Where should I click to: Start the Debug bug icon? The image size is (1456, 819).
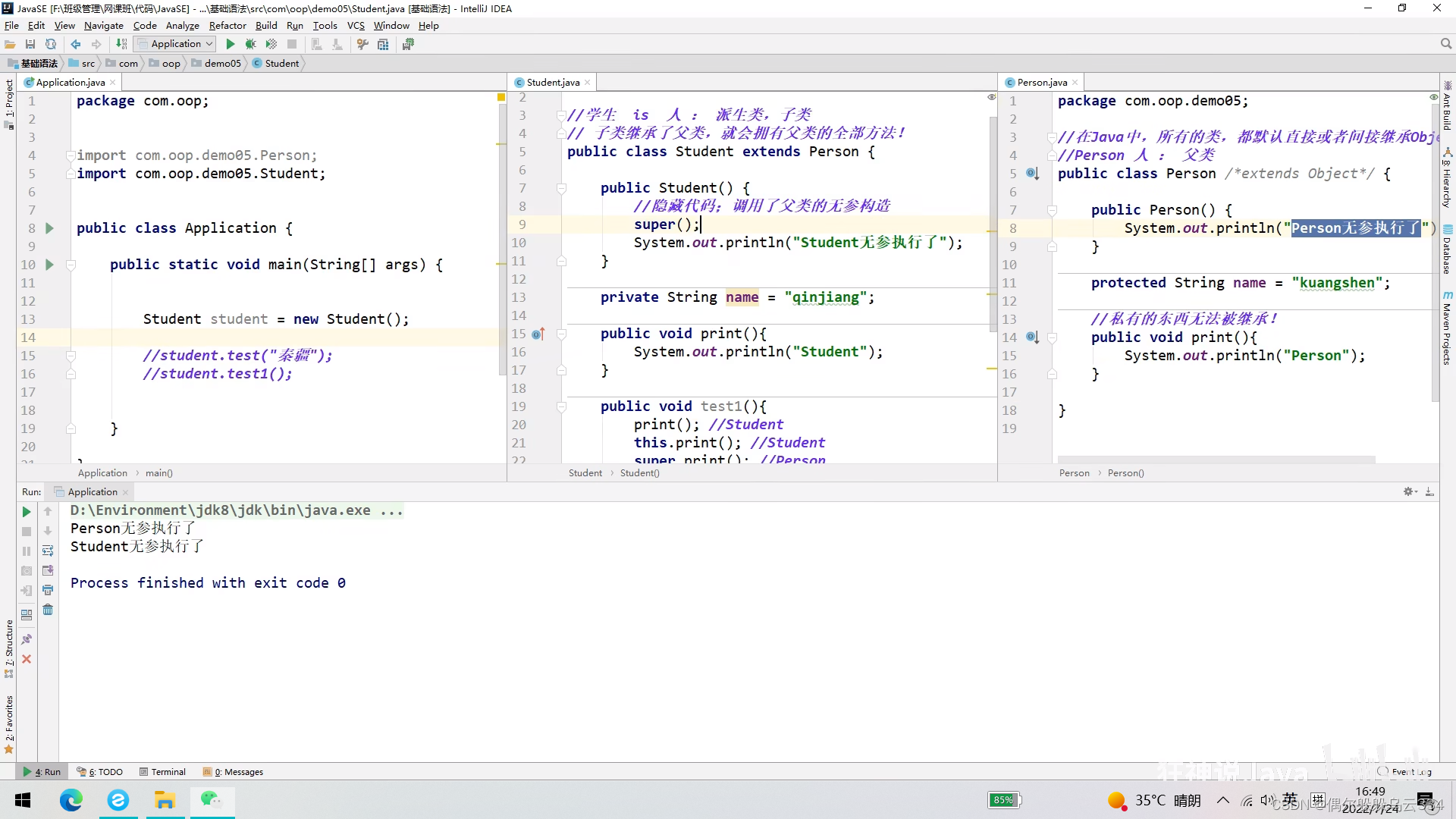click(x=250, y=44)
